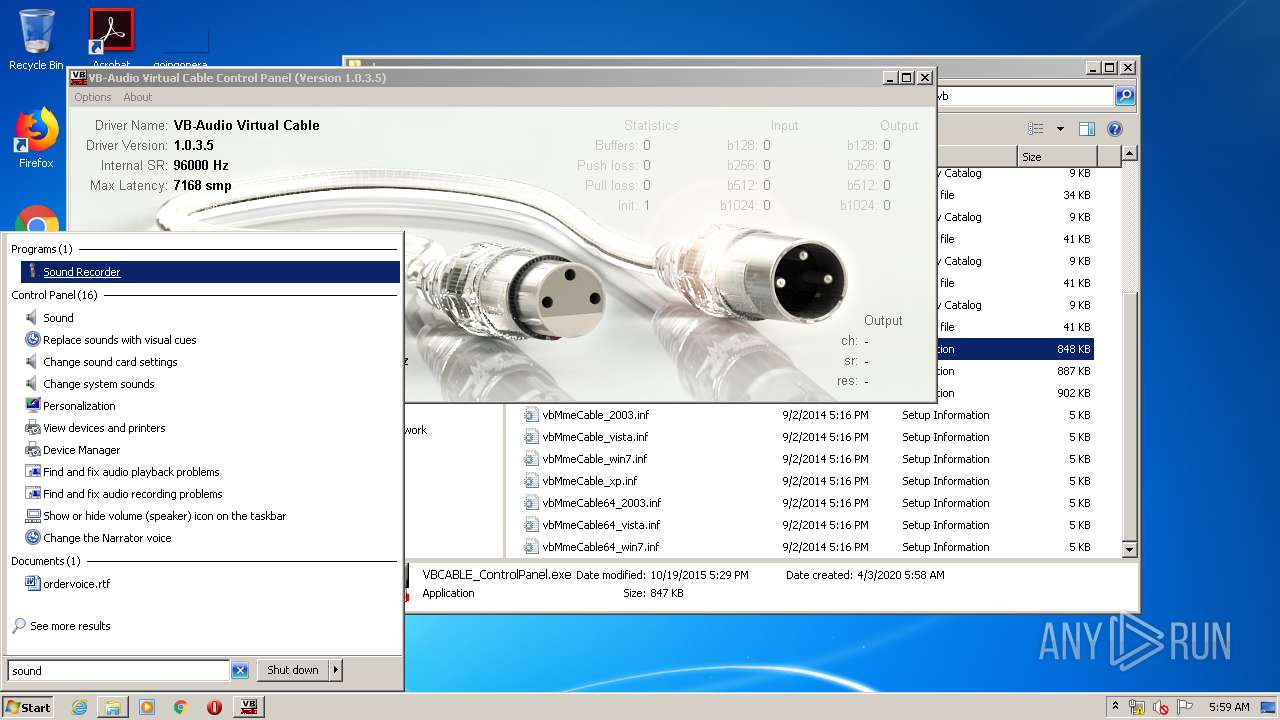Open About menu in VB-Audio Control Panel

tap(137, 97)
